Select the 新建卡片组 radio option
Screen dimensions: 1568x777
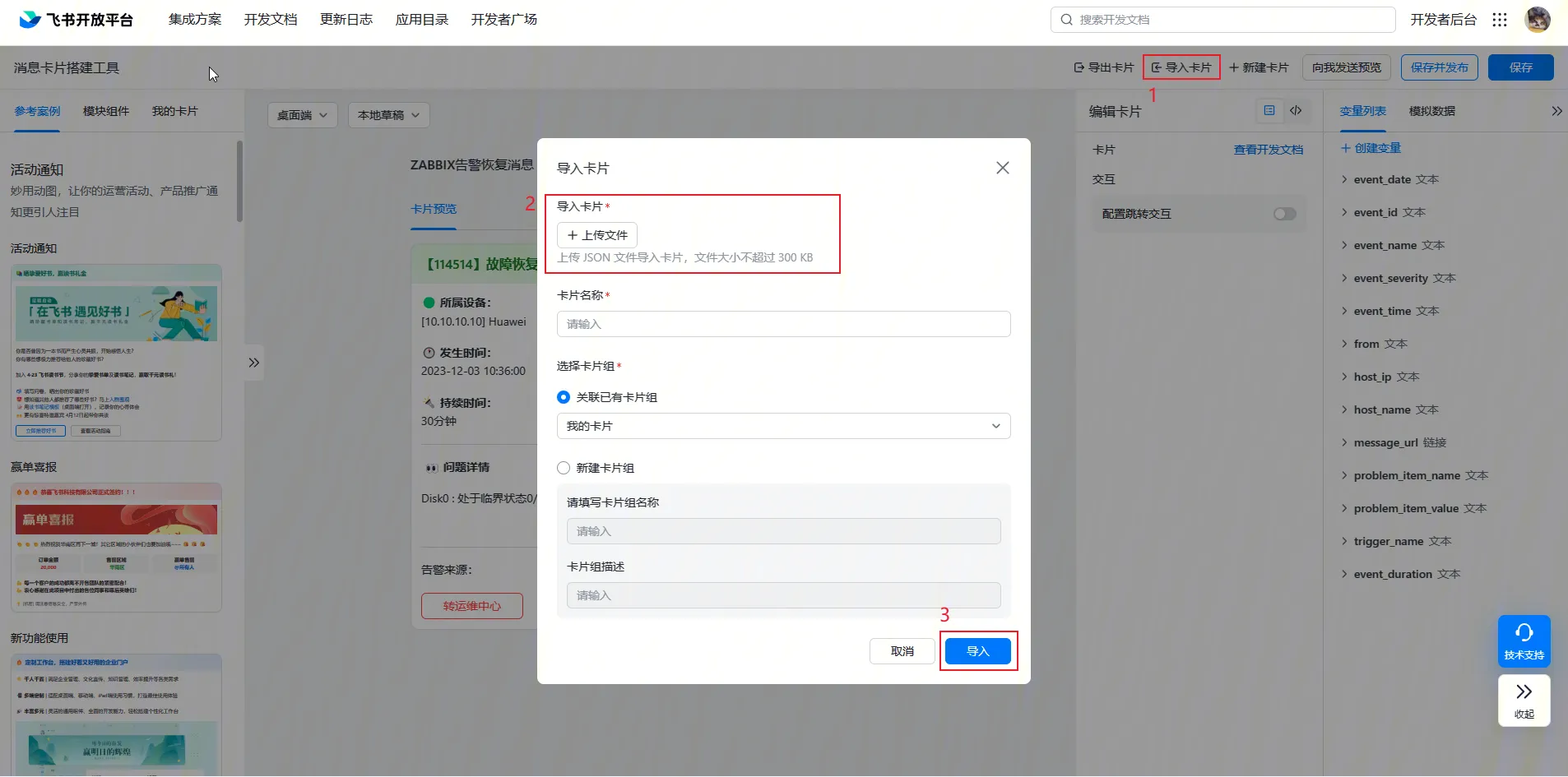point(564,468)
